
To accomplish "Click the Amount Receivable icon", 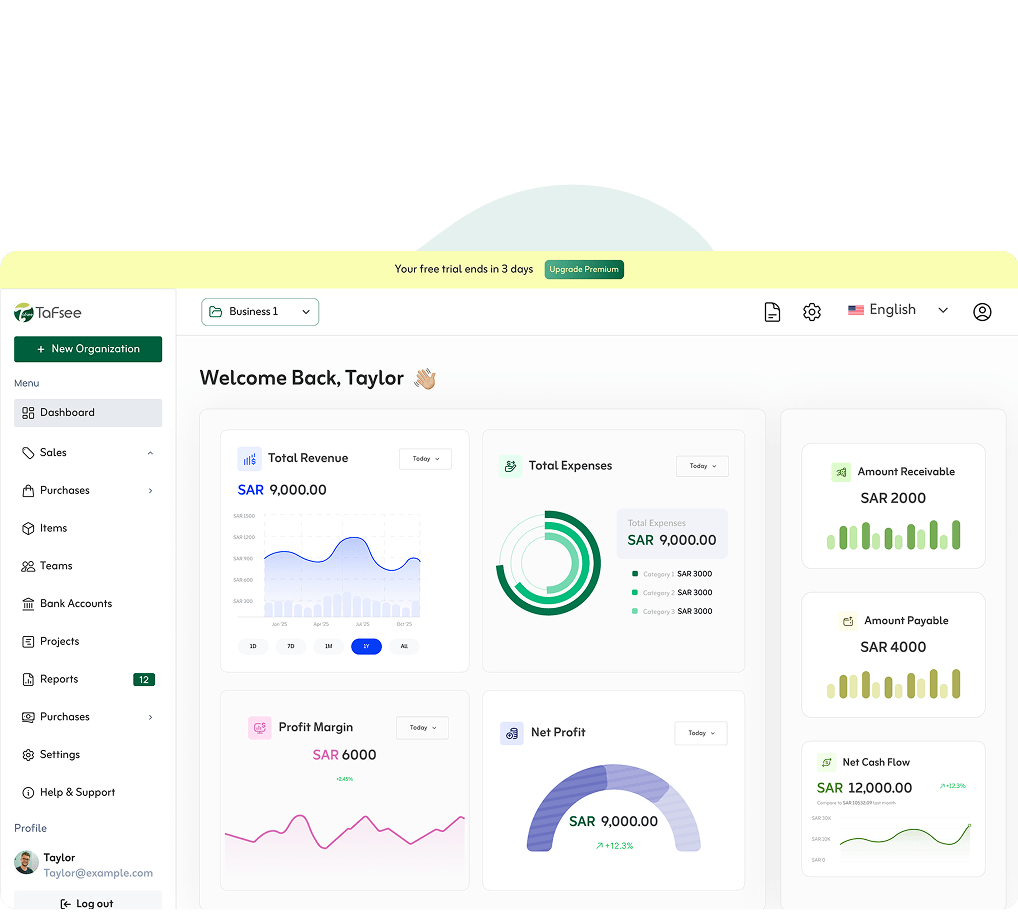I will coord(841,472).
